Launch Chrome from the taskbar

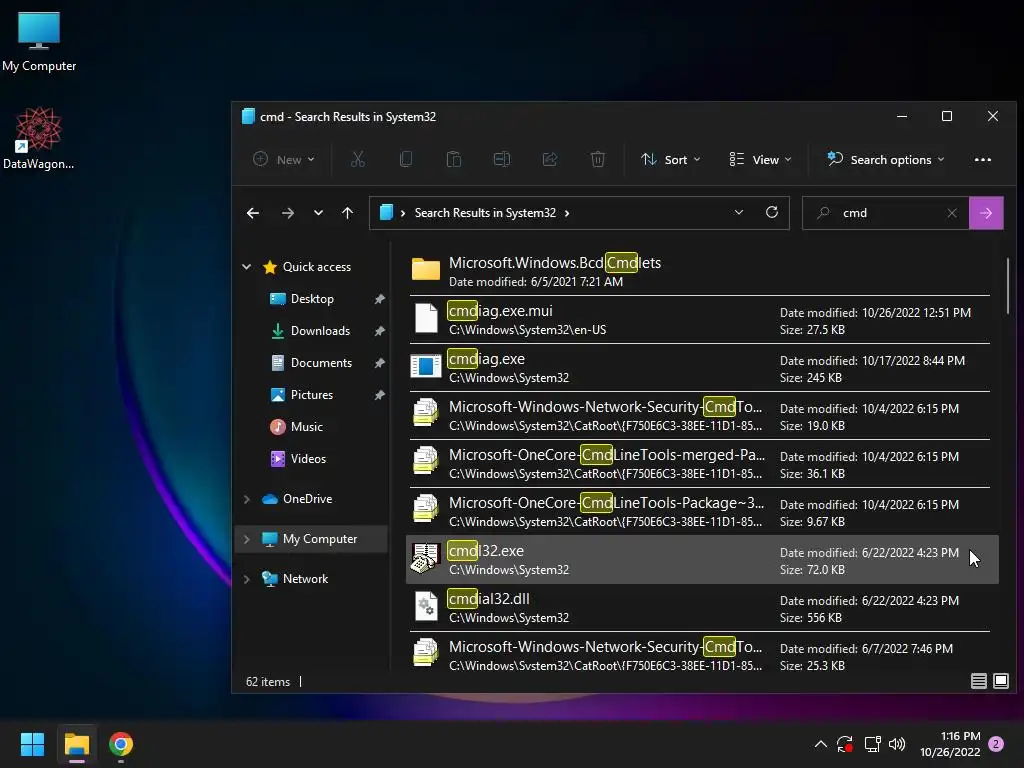[121, 744]
